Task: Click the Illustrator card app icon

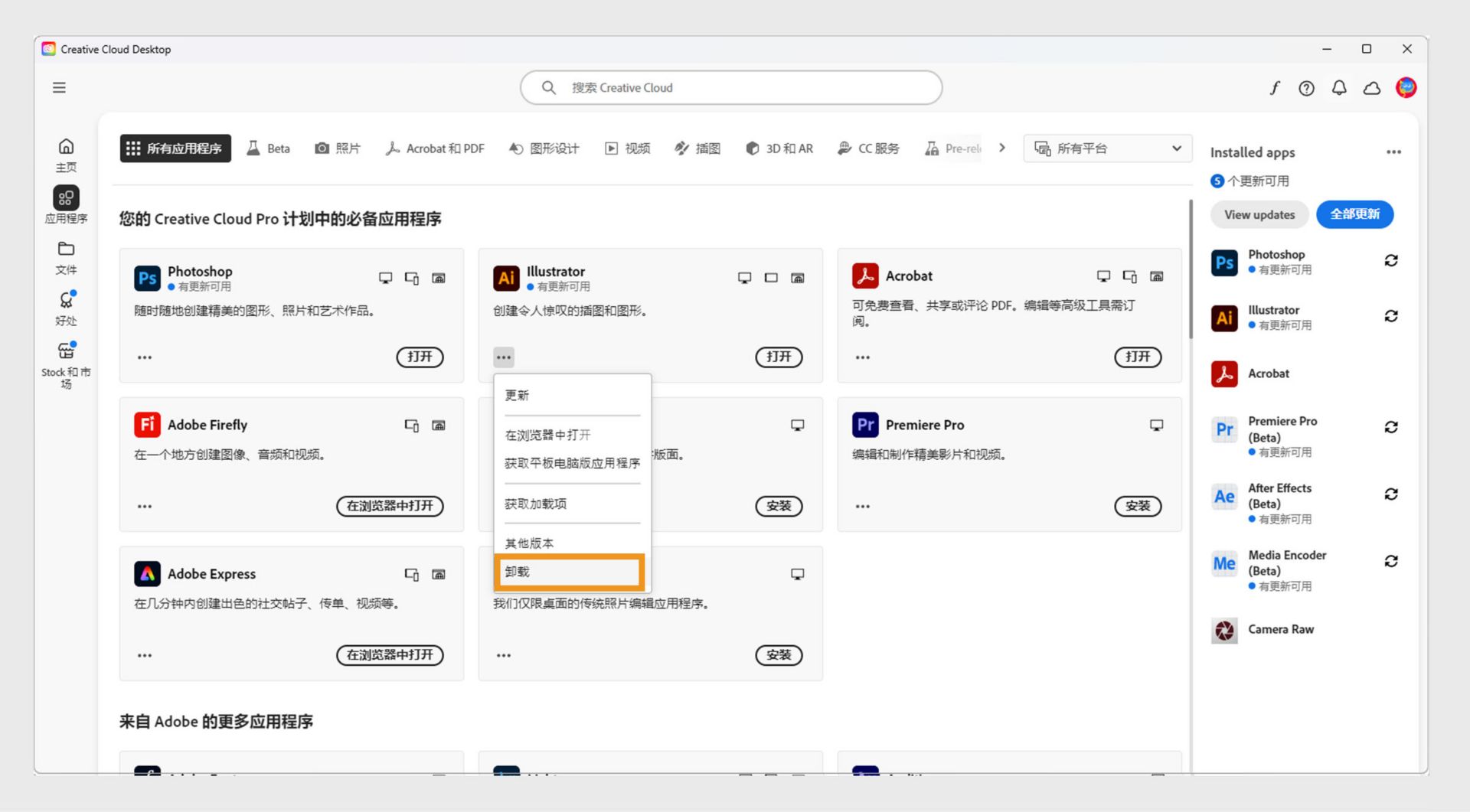Action: pyautogui.click(x=506, y=278)
